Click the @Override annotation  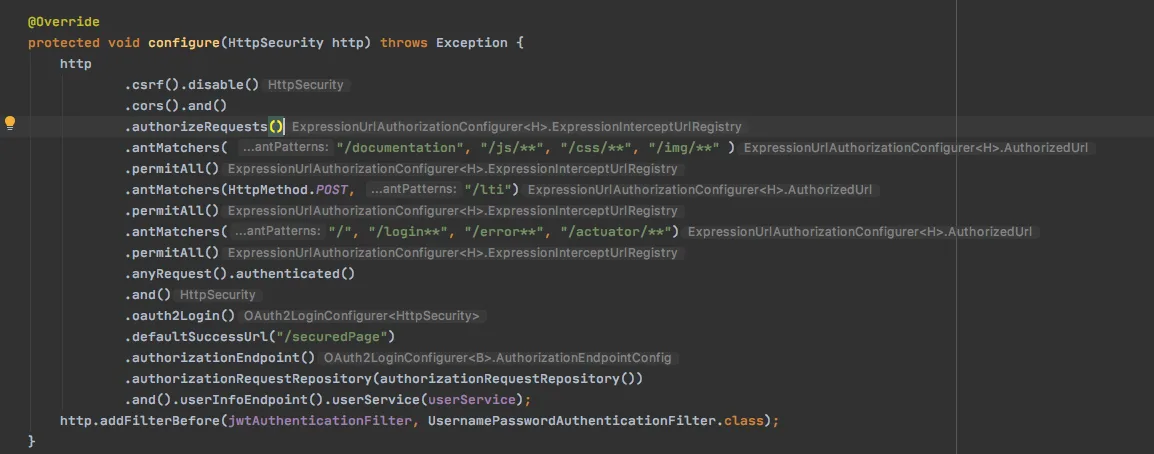[x=64, y=22]
